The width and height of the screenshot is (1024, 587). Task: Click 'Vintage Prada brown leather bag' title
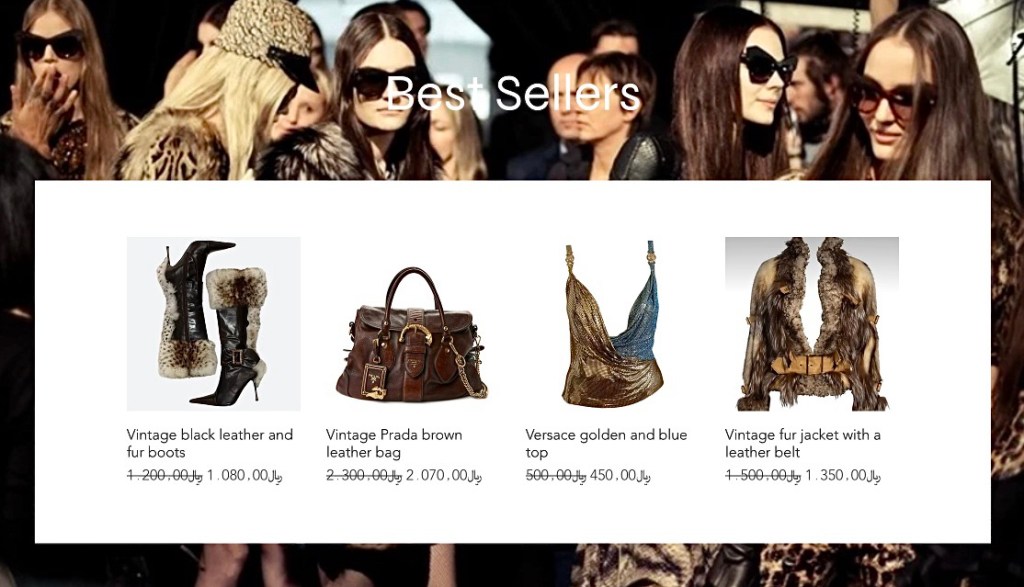(x=394, y=443)
